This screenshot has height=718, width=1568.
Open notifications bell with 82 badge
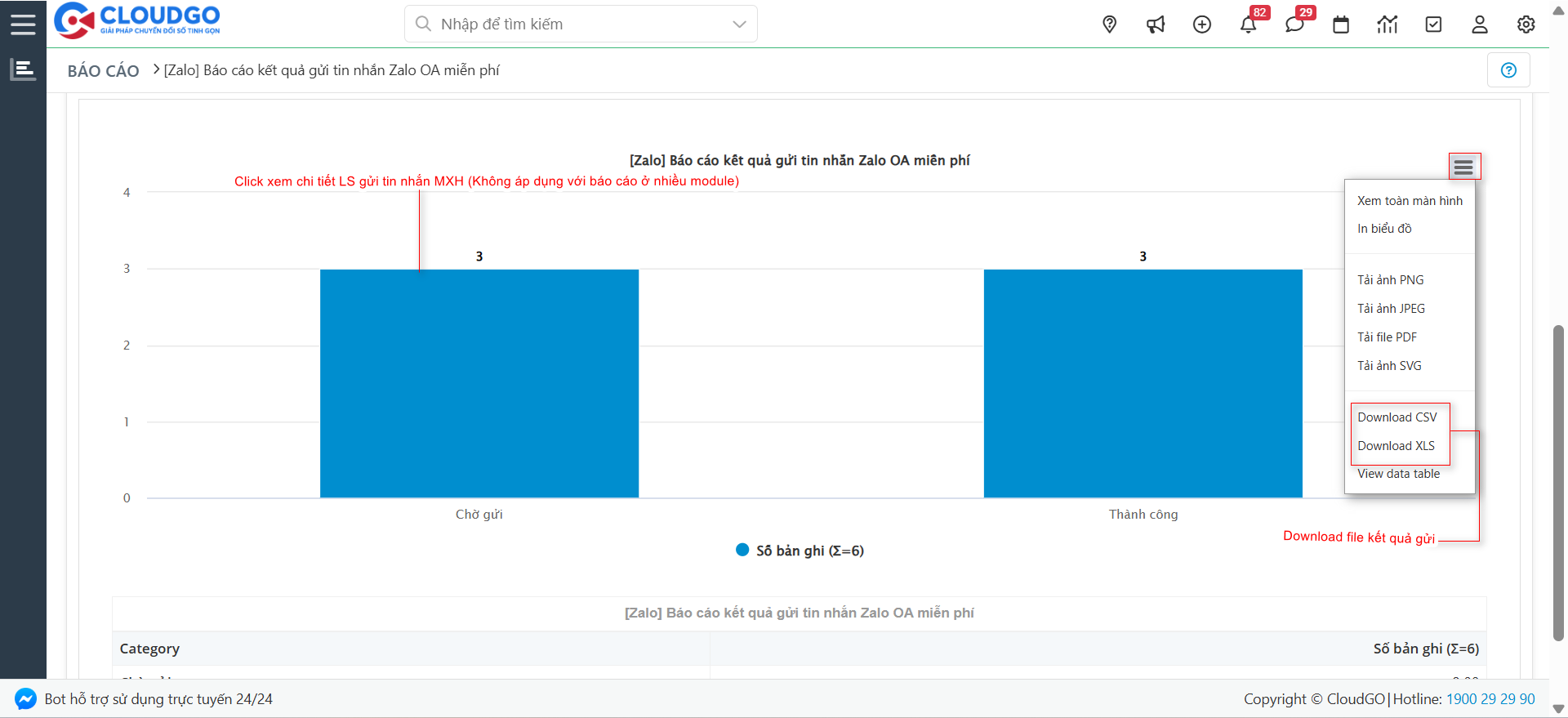coord(1248,25)
